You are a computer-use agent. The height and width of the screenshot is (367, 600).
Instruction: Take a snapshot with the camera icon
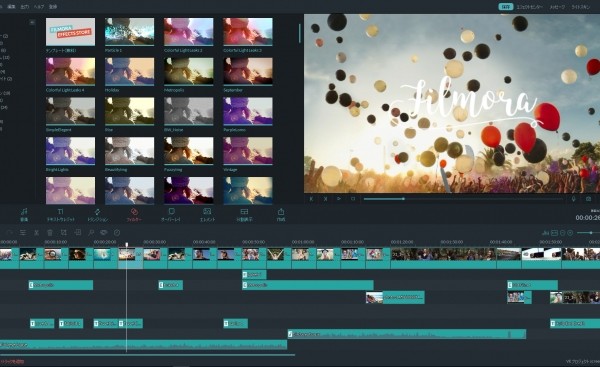588,199
